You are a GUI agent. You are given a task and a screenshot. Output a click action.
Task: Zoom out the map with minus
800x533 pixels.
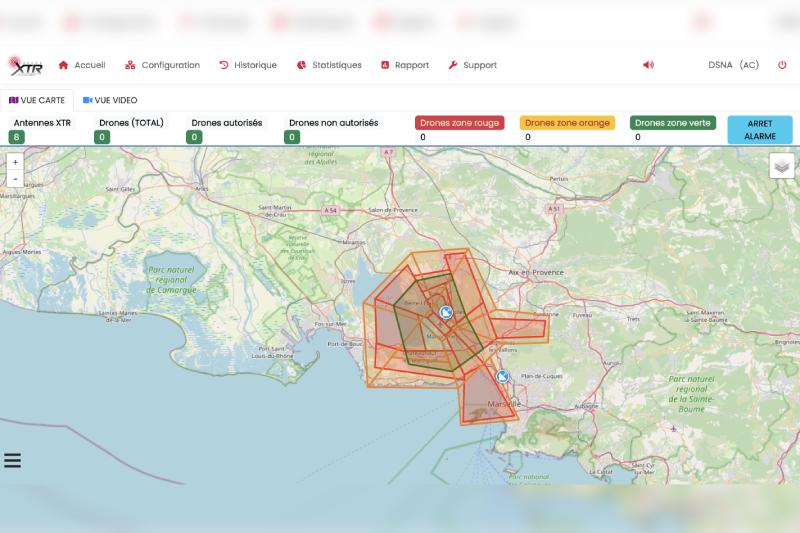click(x=15, y=179)
